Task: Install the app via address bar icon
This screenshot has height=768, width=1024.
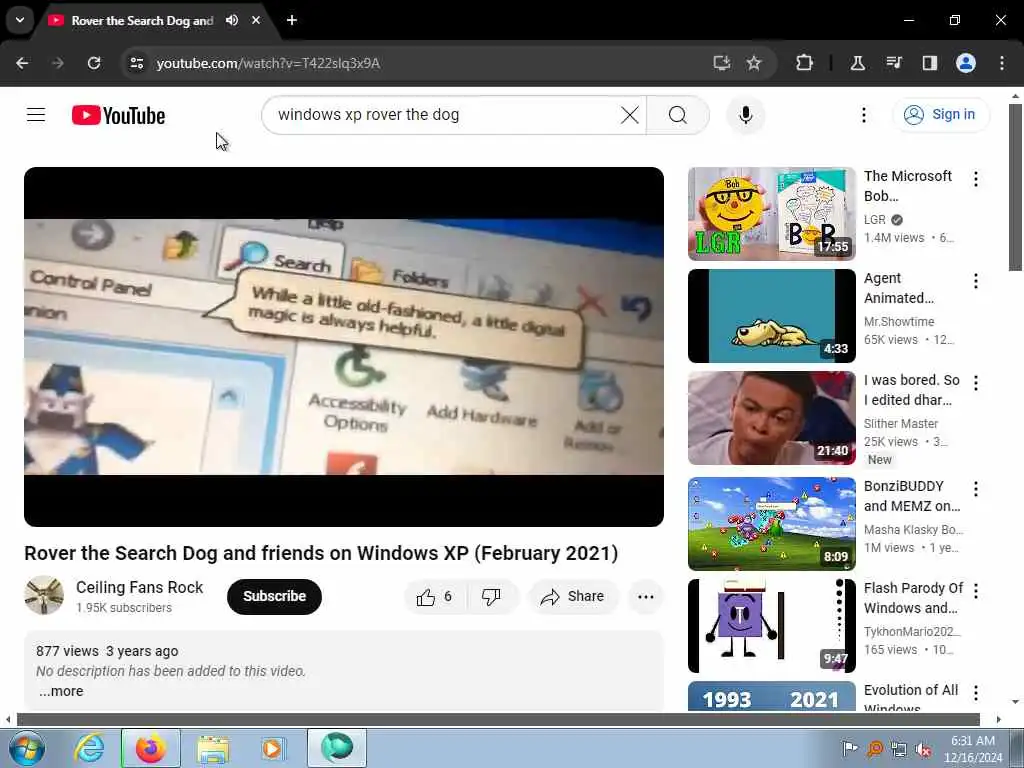Action: point(721,63)
